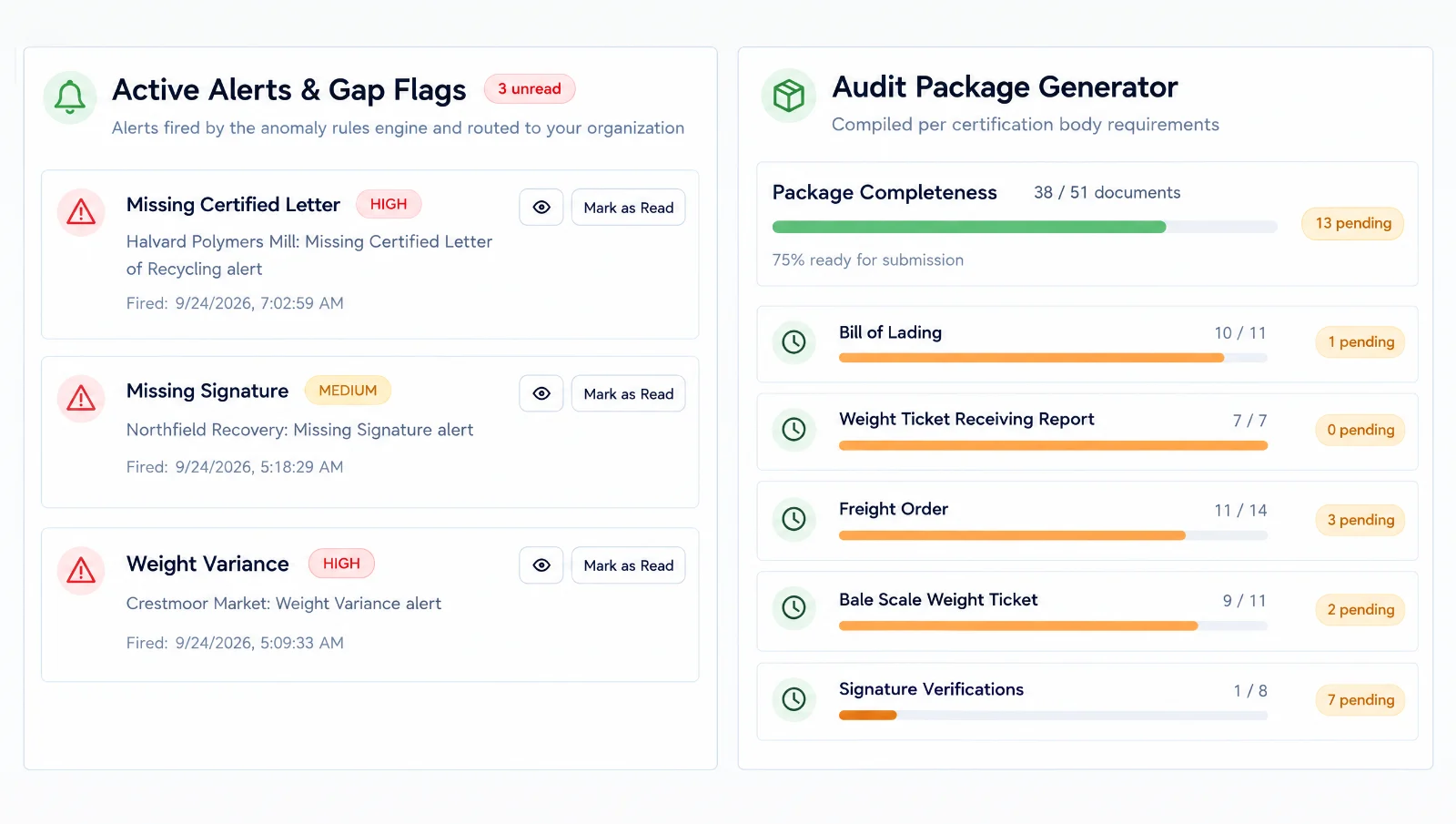Click the MEDIUM tag on Missing Signature
1456x824 pixels.
(x=348, y=390)
